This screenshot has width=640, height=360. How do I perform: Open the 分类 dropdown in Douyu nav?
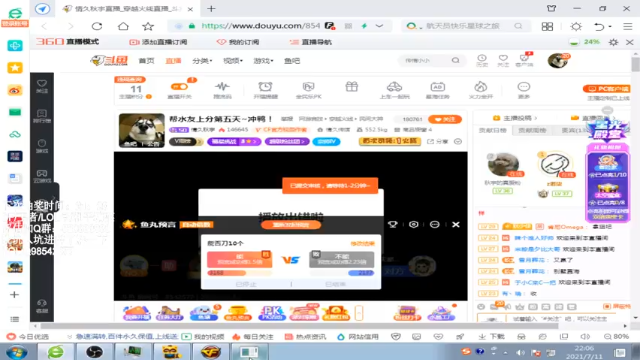tap(202, 61)
